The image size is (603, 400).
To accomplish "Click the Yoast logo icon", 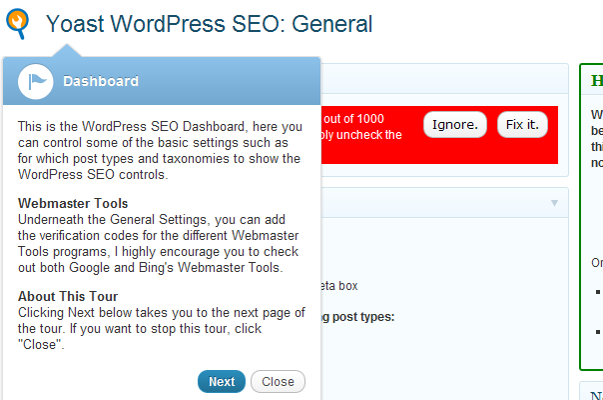I will (19, 24).
